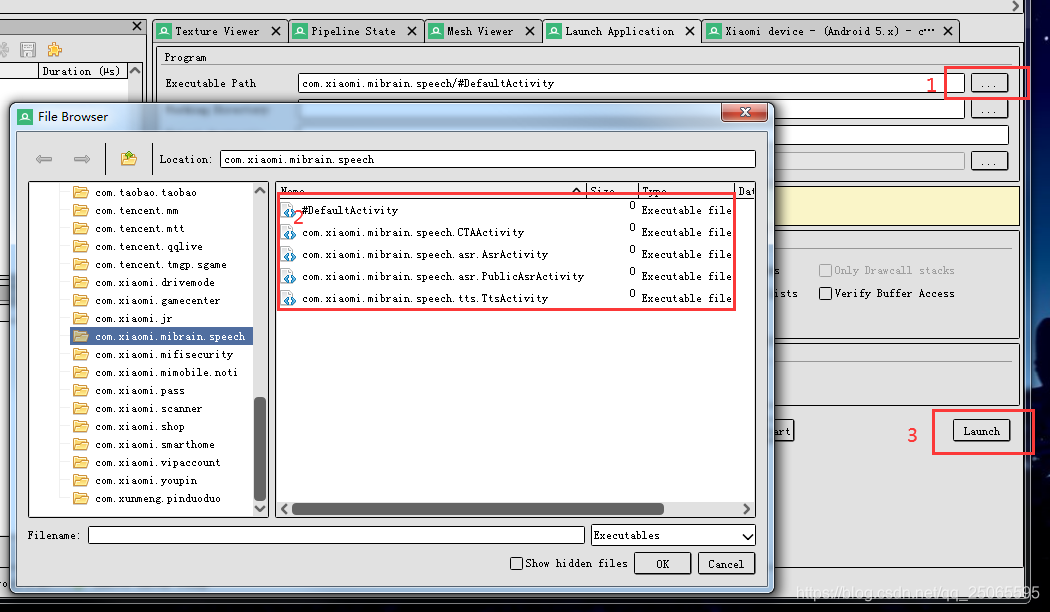This screenshot has height=612, width=1050.
Task: Select com.xiaomi.shop folder
Action: pos(139,427)
